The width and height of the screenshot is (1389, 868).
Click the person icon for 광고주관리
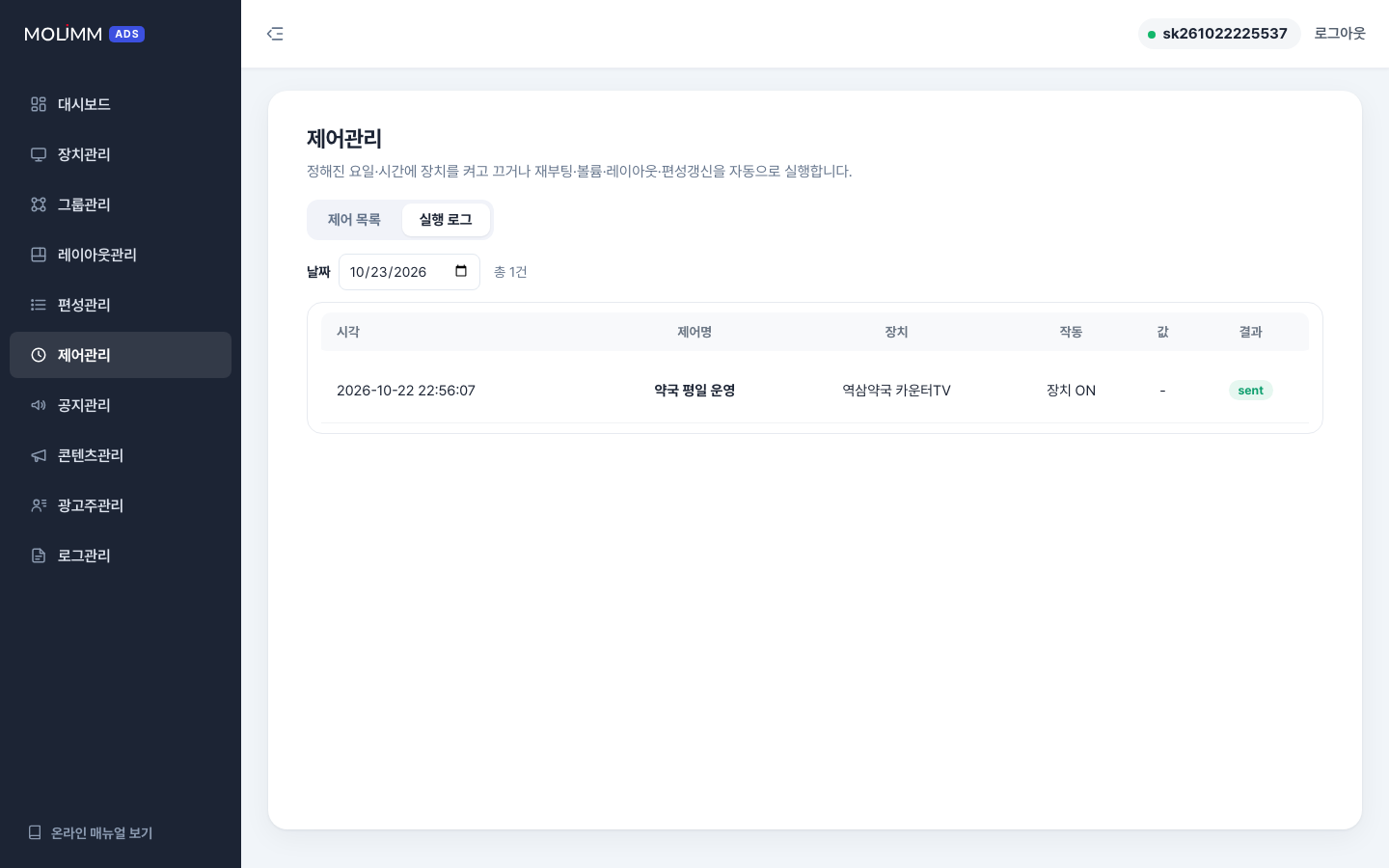click(x=39, y=505)
